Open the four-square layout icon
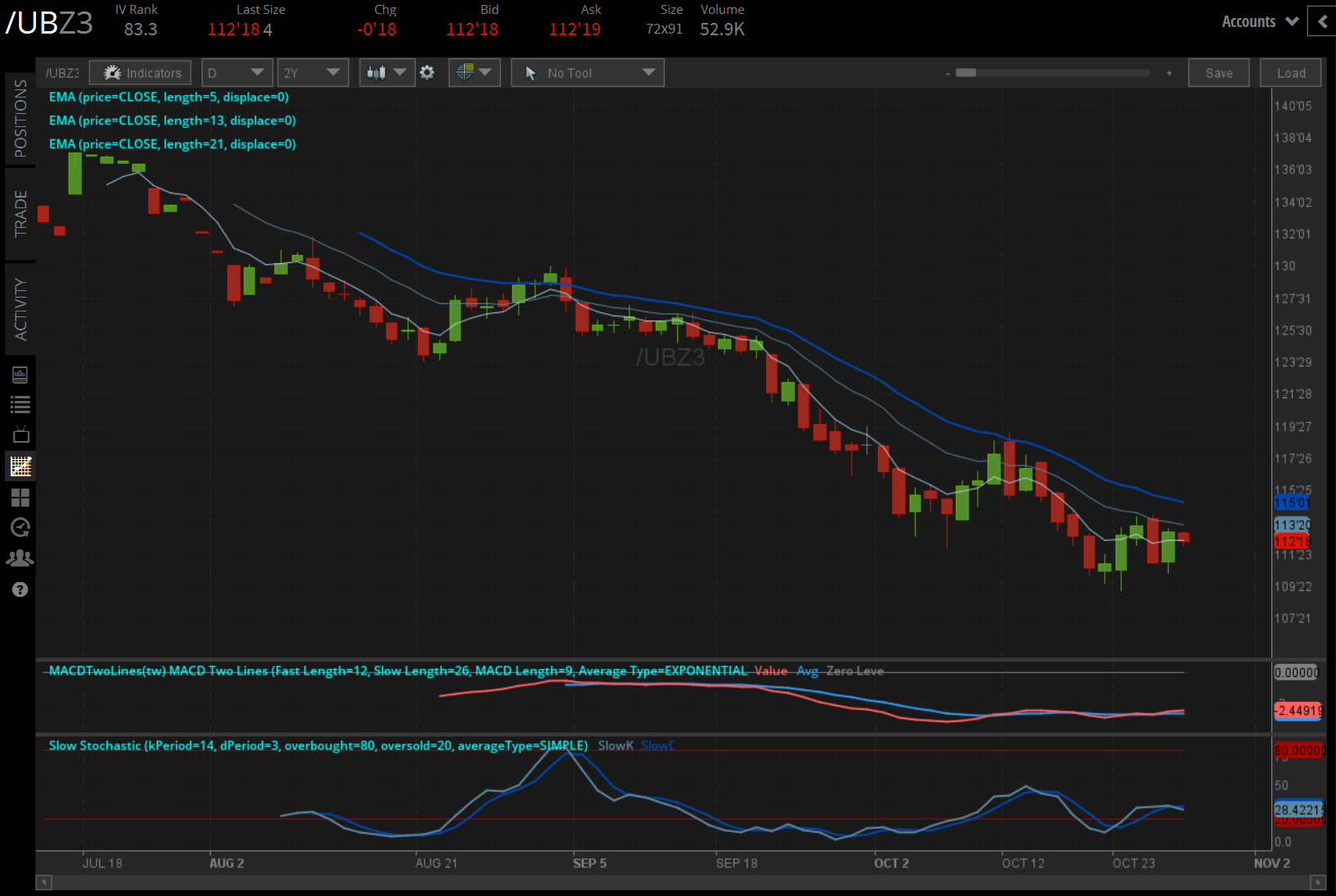This screenshot has height=896, width=1336. pos(20,498)
